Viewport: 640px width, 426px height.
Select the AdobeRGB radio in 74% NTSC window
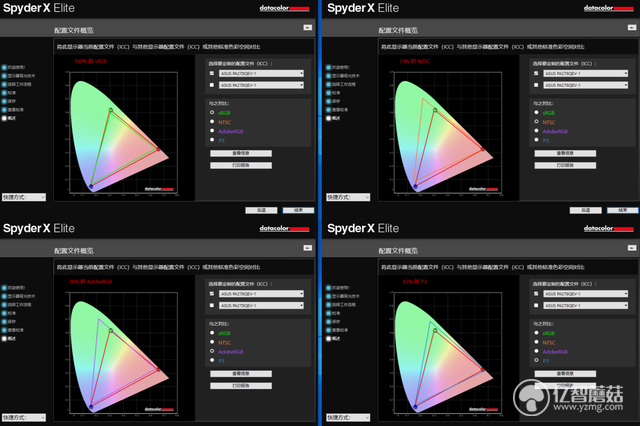(x=536, y=131)
